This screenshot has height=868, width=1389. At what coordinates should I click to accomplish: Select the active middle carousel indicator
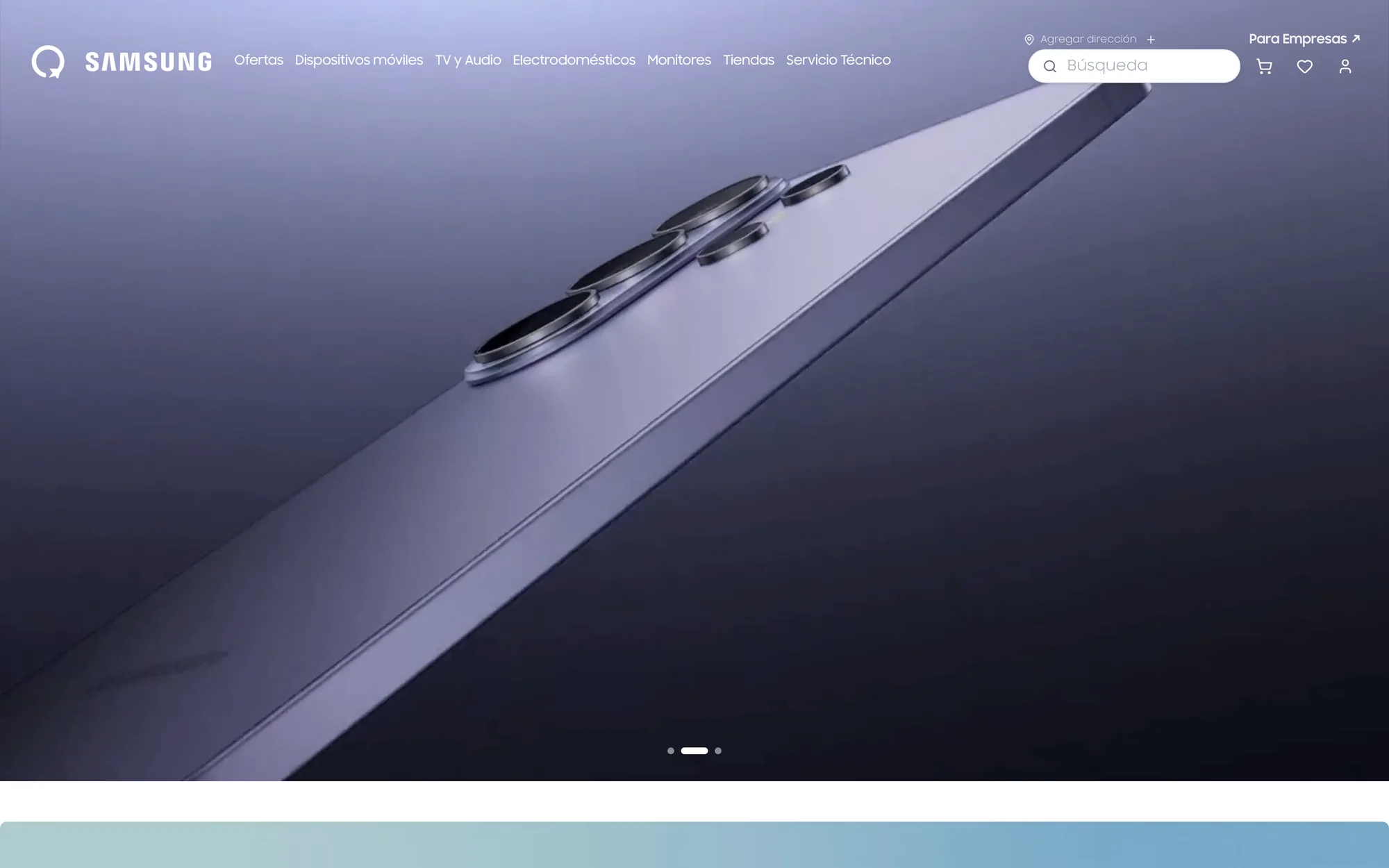[x=694, y=751]
